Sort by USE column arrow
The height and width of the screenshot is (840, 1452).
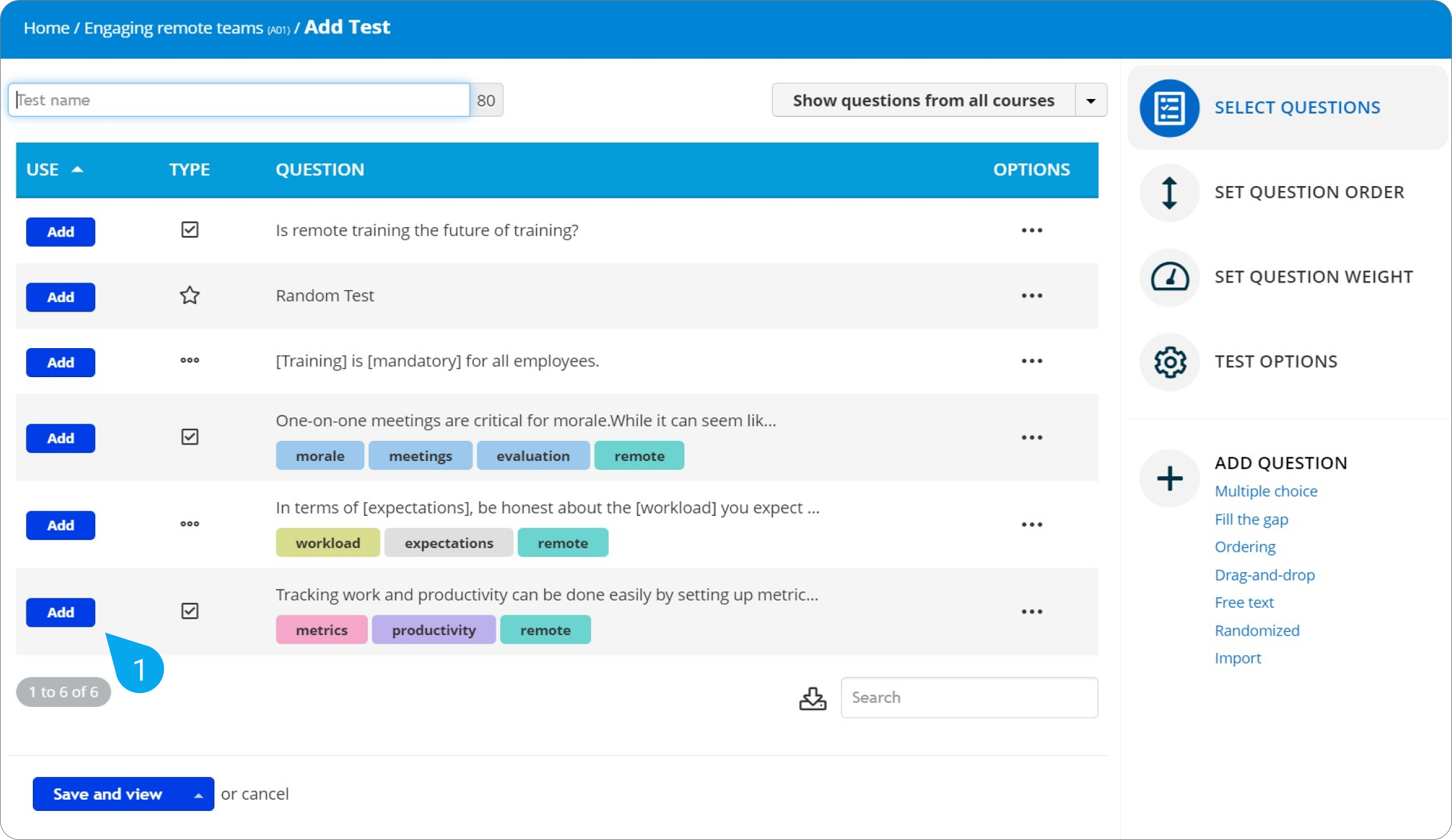coord(77,169)
